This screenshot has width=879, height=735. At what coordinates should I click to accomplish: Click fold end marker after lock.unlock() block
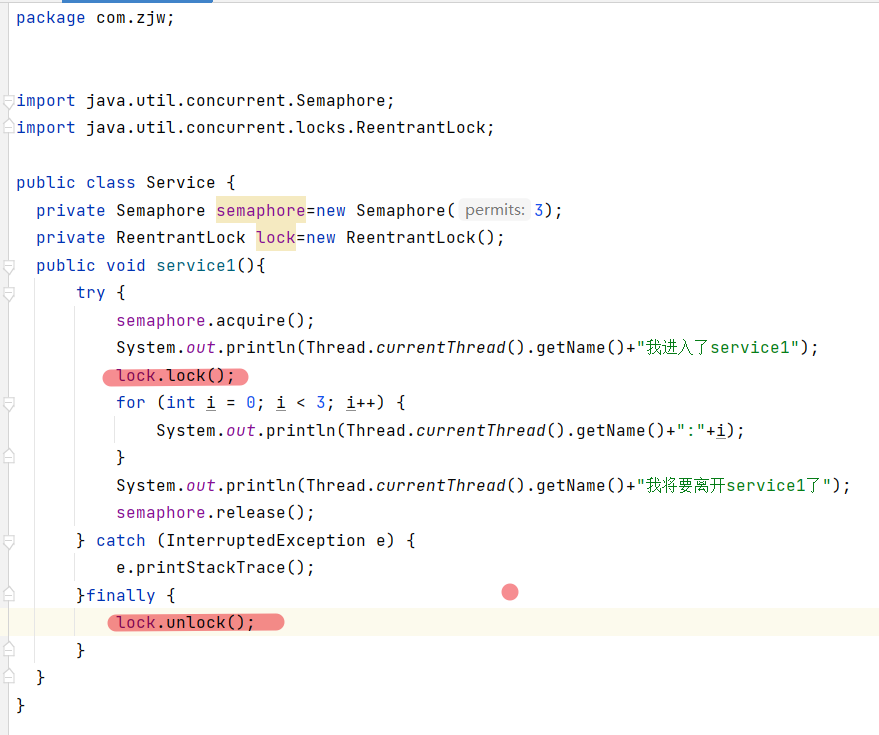[x=8, y=649]
